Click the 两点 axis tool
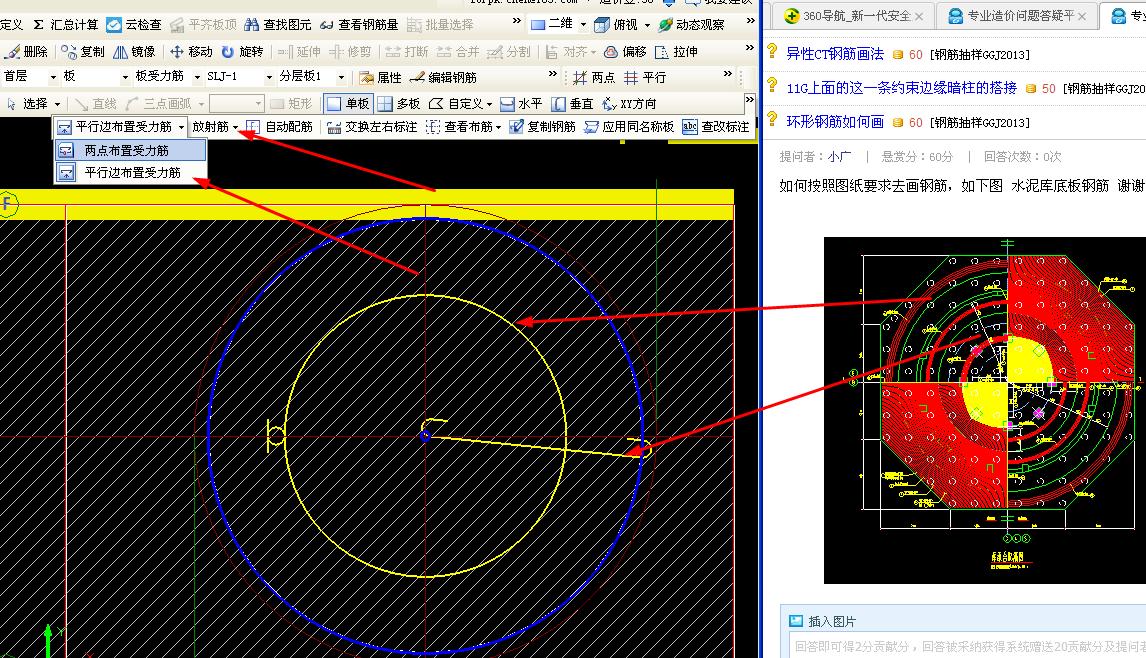 click(594, 77)
